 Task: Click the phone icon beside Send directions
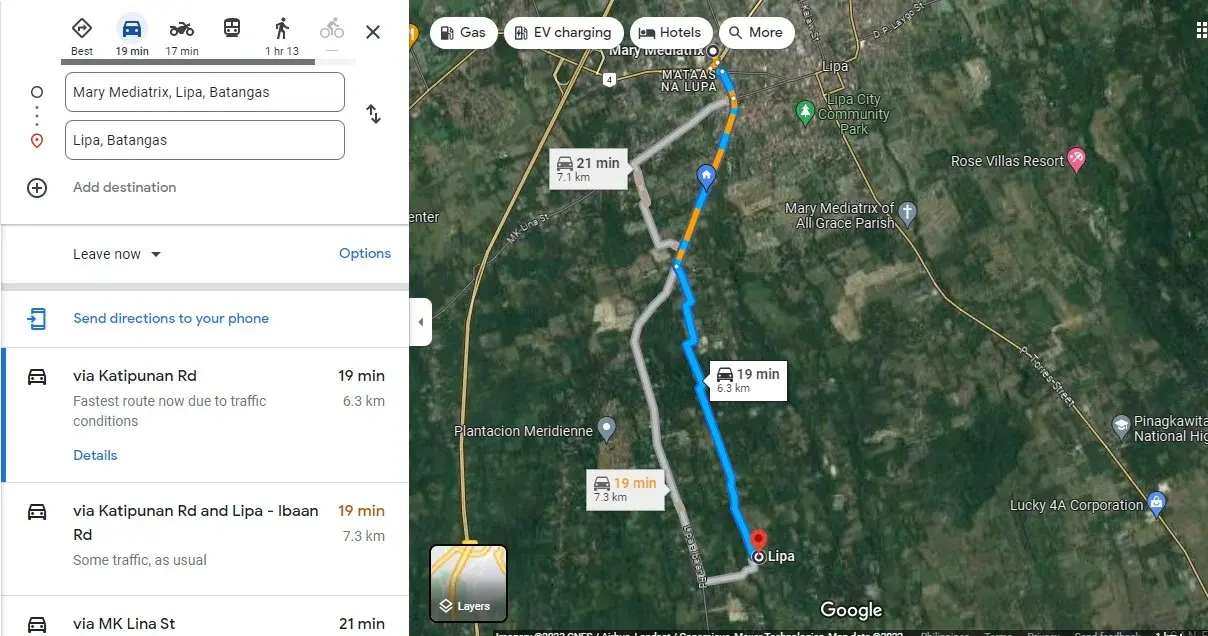click(37, 319)
